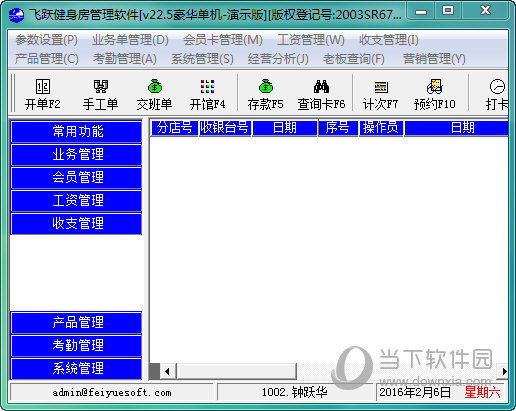516x411 pixels.
Task: Click the left scroll arrow of table
Action: tap(167, 371)
